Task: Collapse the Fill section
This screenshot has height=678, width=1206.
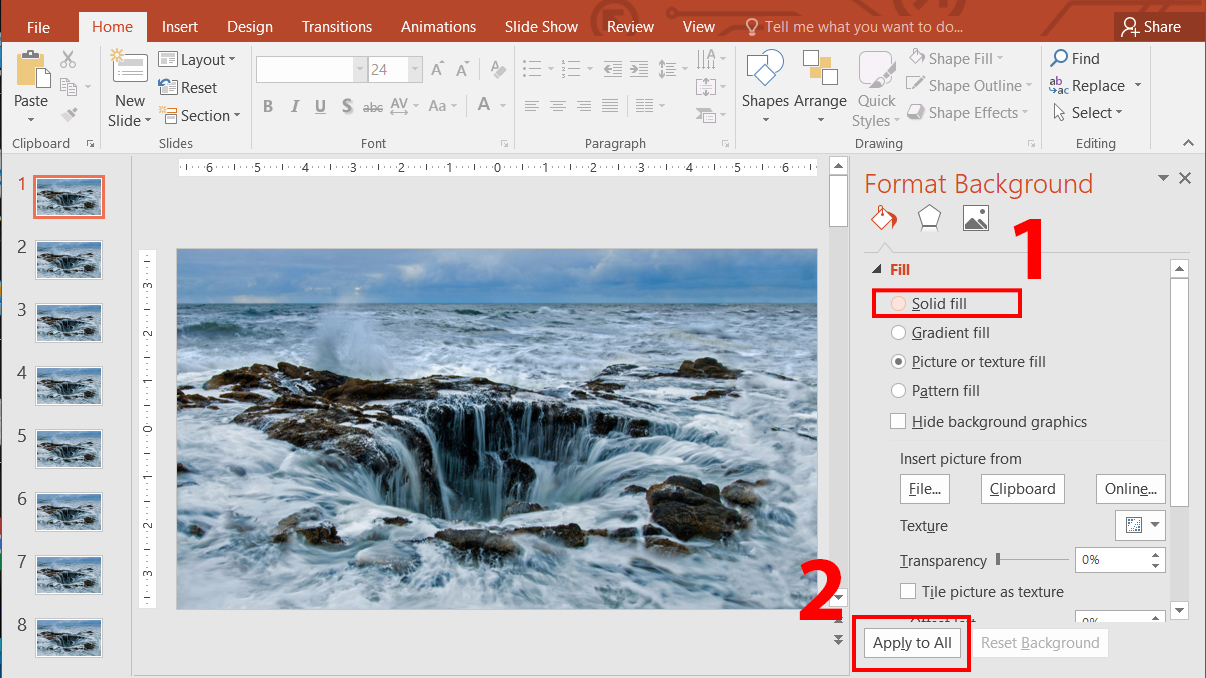Action: tap(877, 269)
